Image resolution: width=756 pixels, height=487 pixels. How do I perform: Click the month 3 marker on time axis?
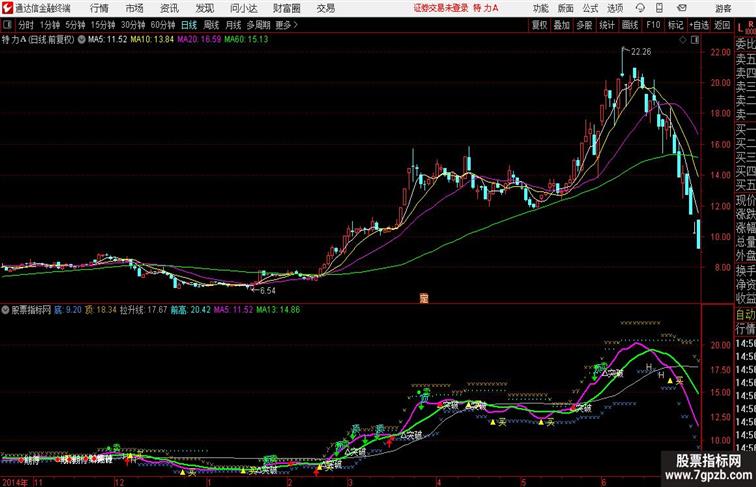(x=350, y=482)
